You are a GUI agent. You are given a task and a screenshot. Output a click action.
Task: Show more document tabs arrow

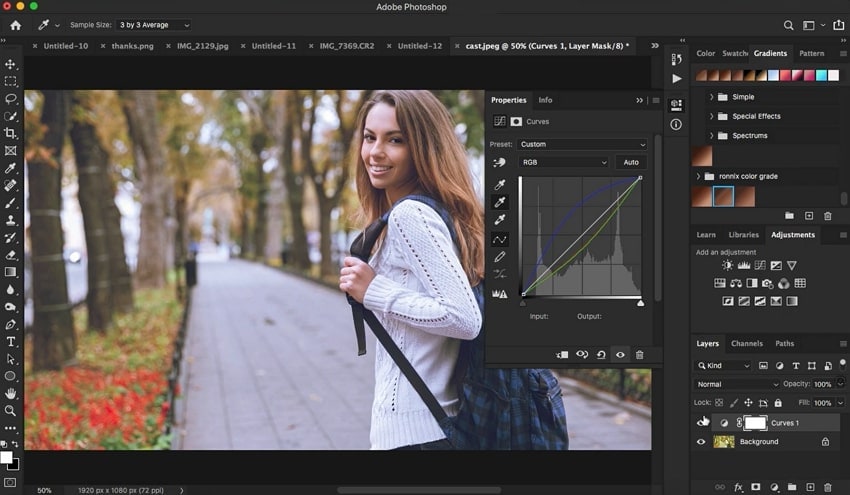click(x=655, y=46)
